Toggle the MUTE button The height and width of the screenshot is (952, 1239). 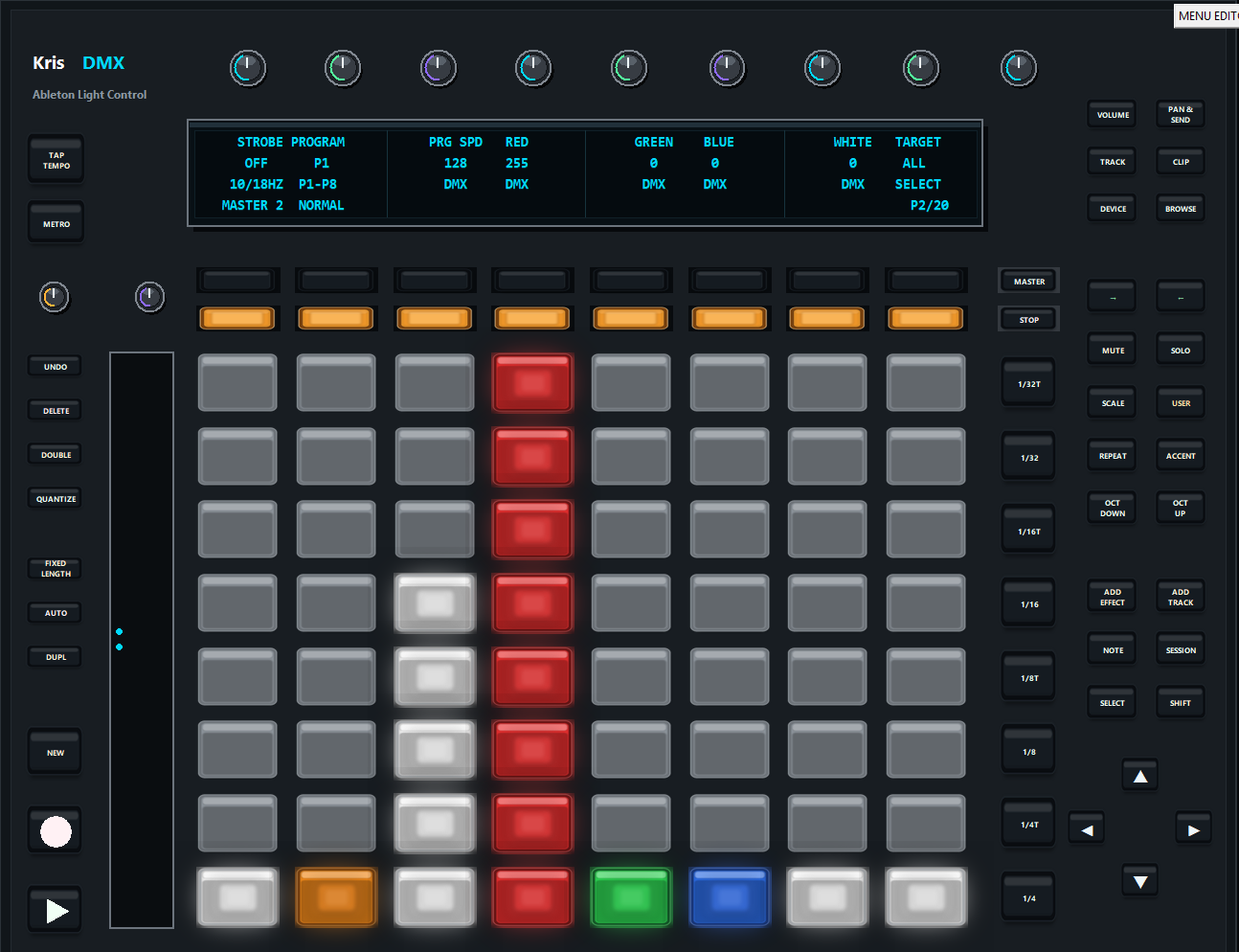pyautogui.click(x=1113, y=351)
